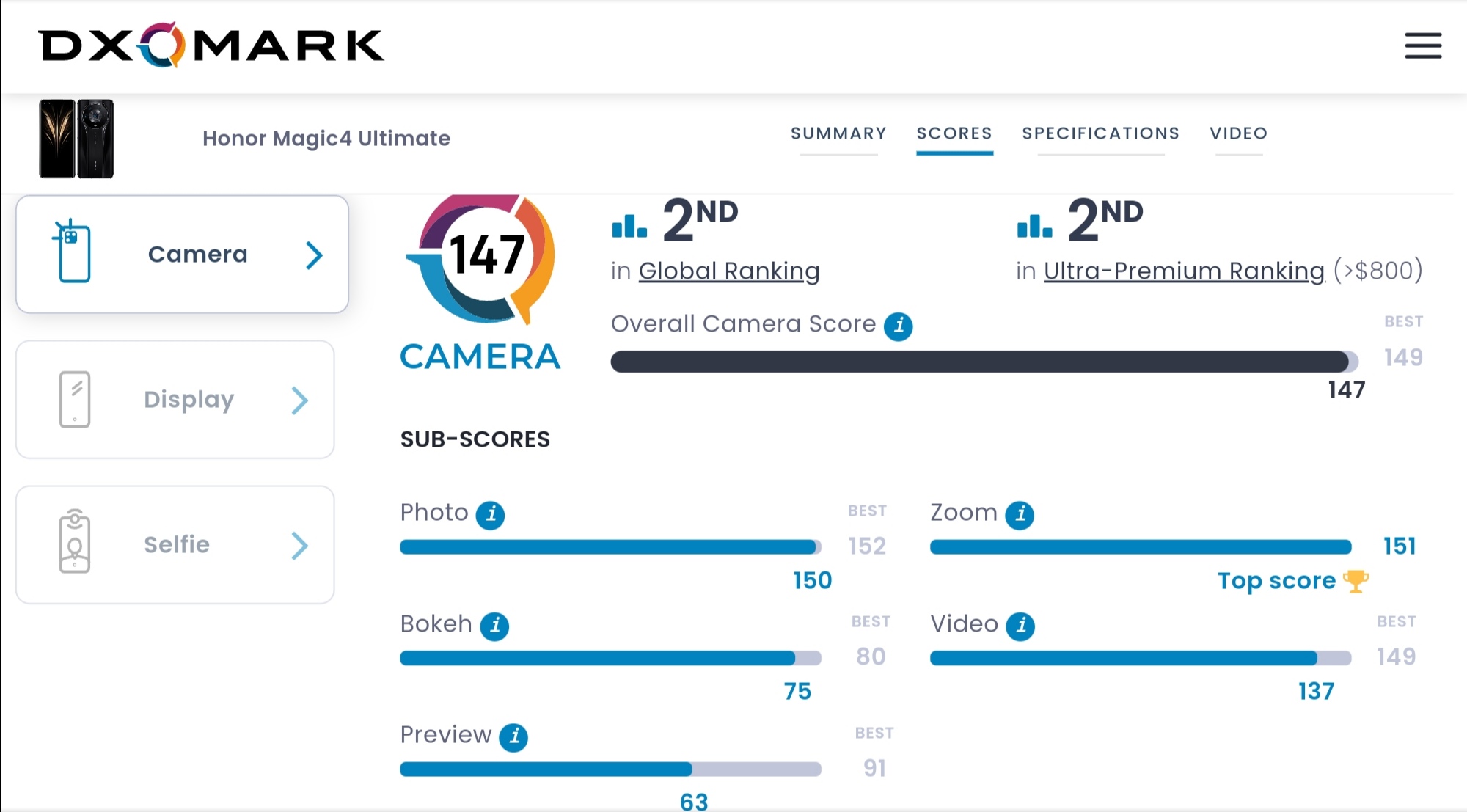Click the SPECIFICATIONS tab
The width and height of the screenshot is (1467, 812).
[x=1101, y=132]
